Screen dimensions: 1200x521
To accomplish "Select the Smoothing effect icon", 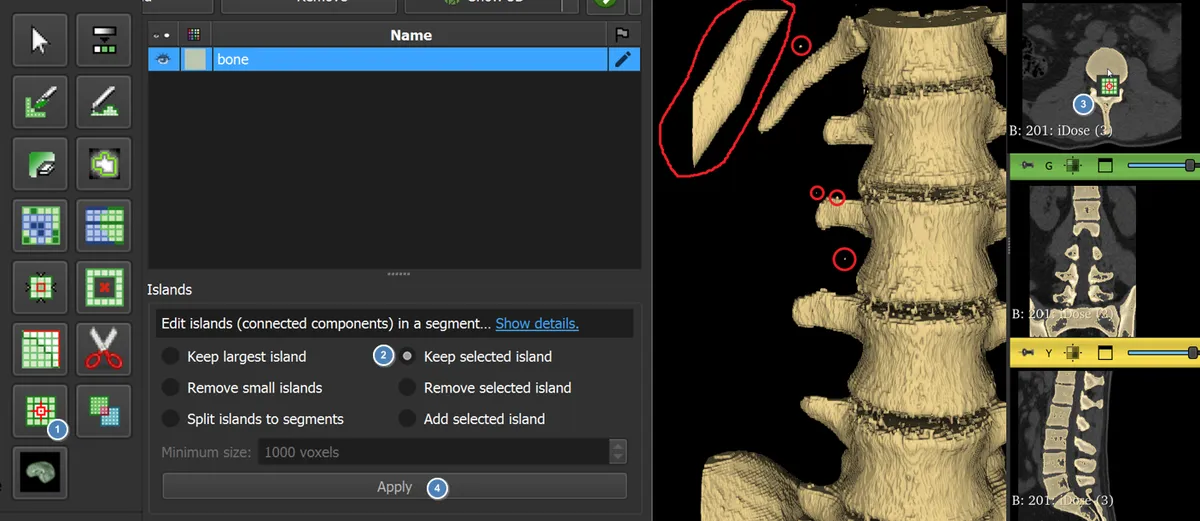I will point(40,350).
